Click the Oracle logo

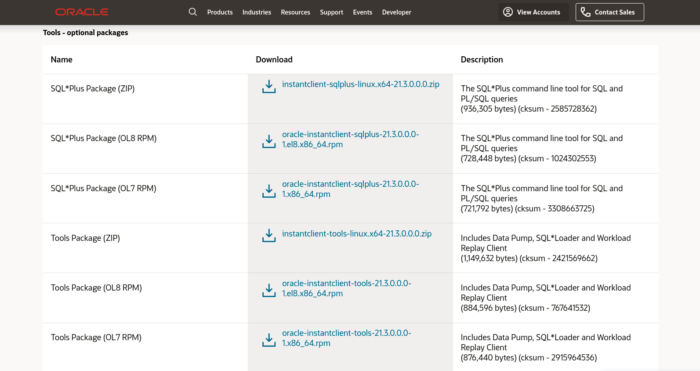(82, 12)
